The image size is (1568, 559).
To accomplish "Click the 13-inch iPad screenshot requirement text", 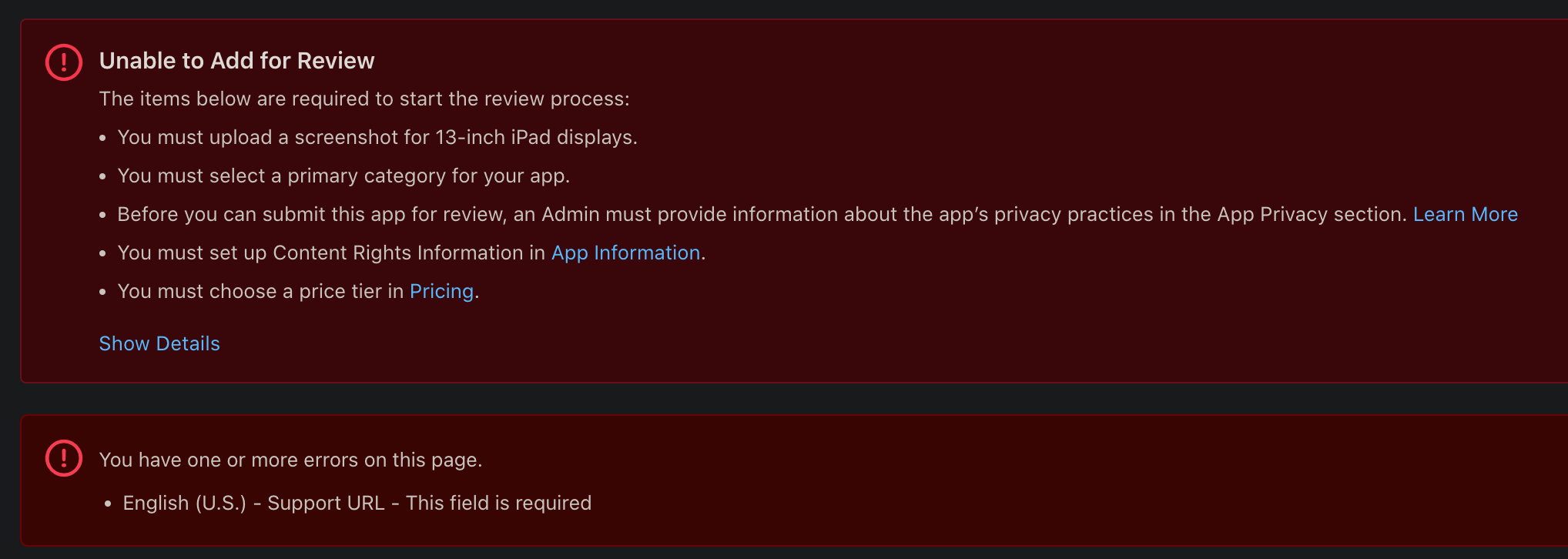I will pyautogui.click(x=377, y=137).
